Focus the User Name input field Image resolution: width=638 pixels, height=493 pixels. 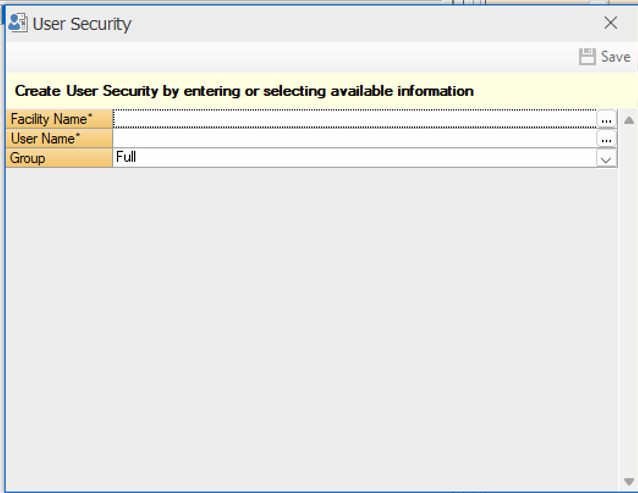(x=354, y=139)
